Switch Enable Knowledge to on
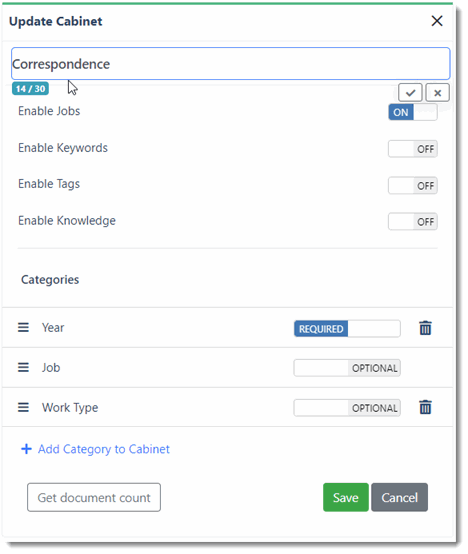Viewport: 468px width, 554px height. tap(413, 222)
